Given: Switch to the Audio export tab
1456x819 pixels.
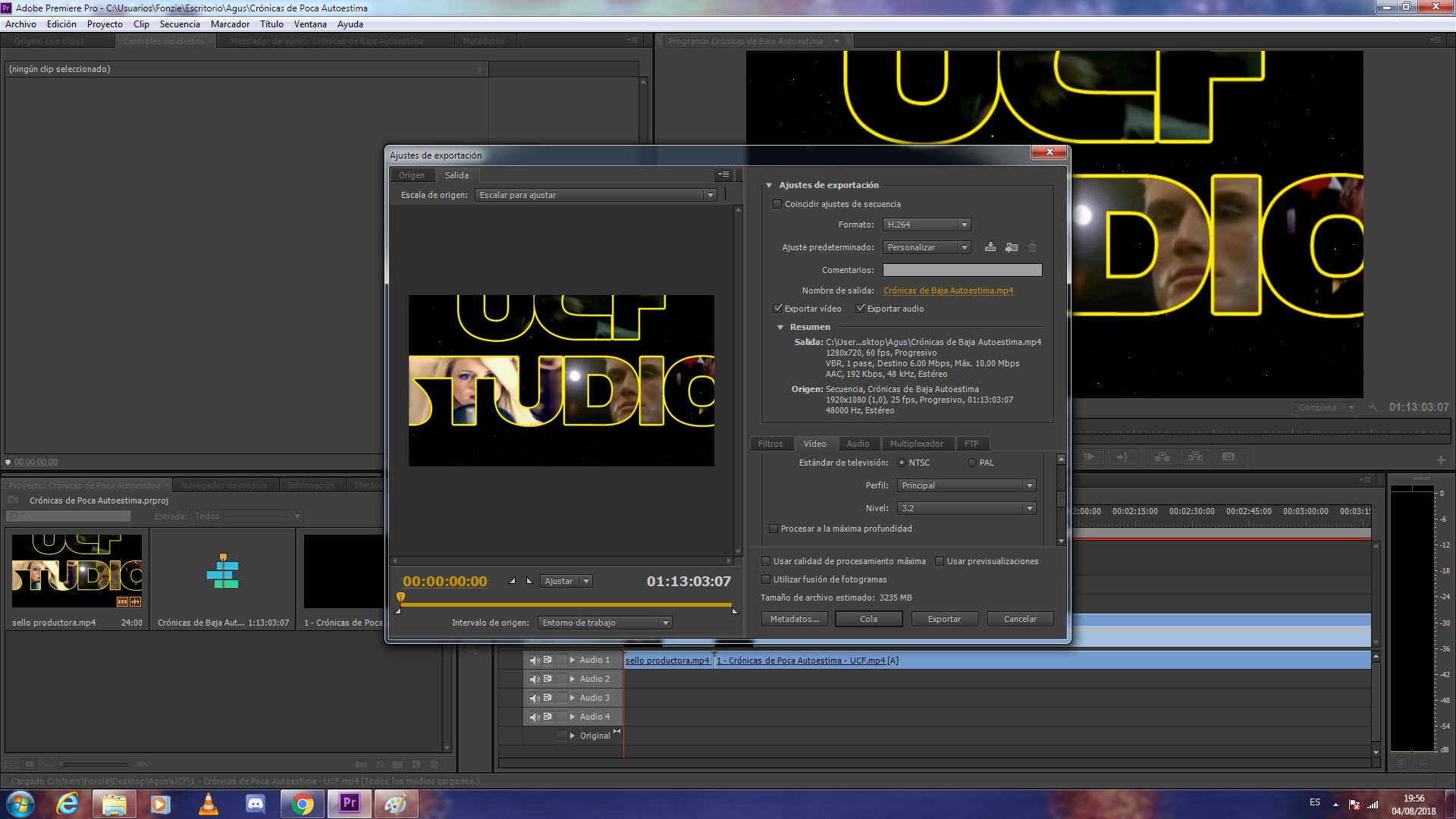Looking at the screenshot, I should [x=858, y=444].
